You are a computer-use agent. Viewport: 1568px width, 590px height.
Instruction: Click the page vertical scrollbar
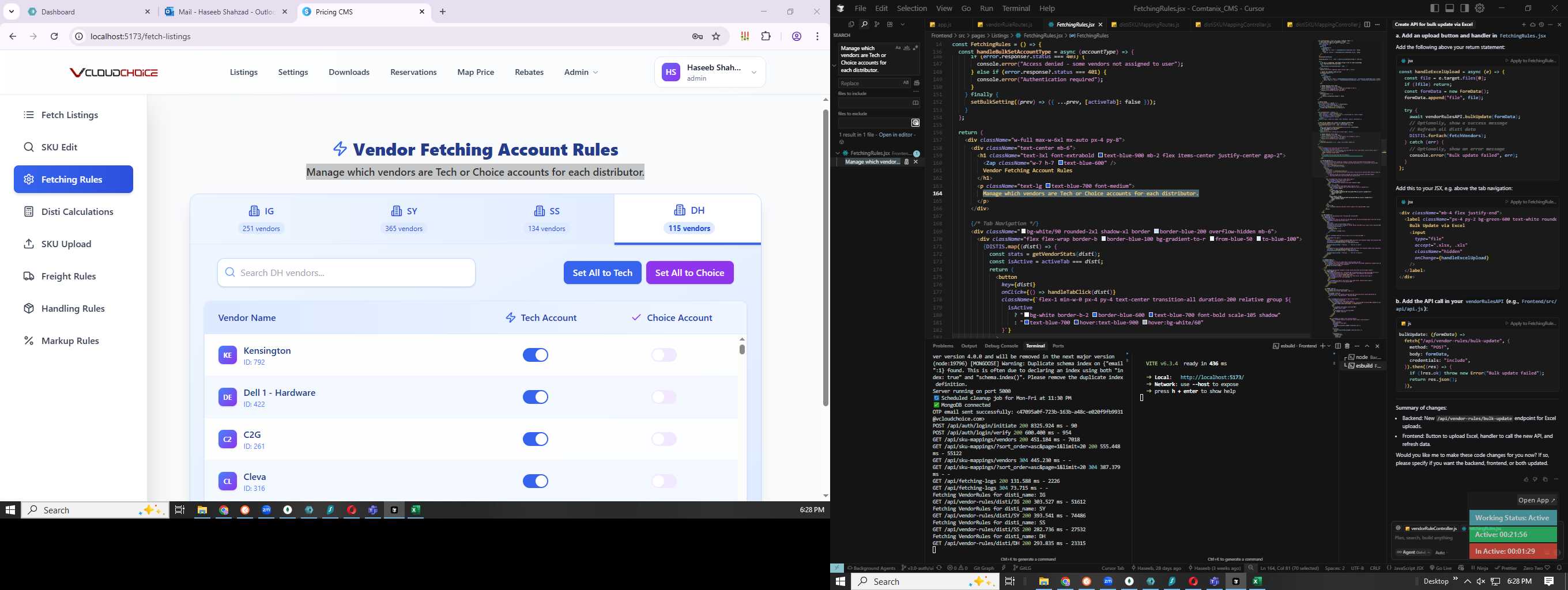(826, 258)
